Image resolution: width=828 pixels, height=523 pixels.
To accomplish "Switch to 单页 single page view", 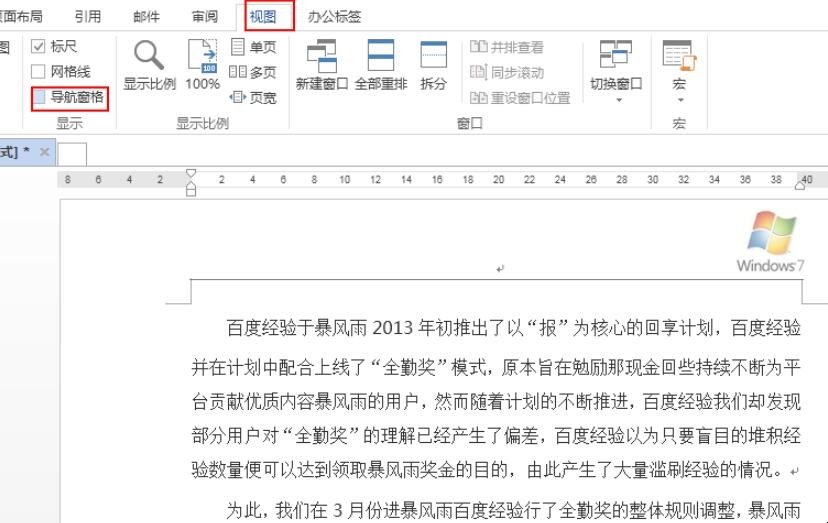I will point(253,47).
